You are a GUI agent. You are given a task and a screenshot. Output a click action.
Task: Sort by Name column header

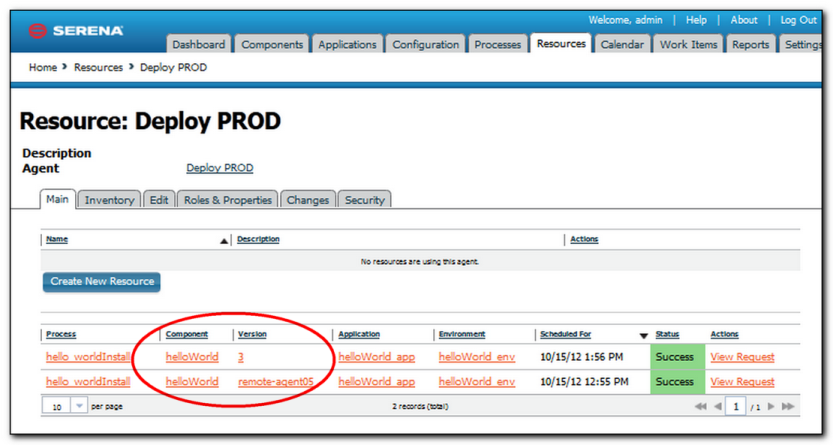coord(57,239)
